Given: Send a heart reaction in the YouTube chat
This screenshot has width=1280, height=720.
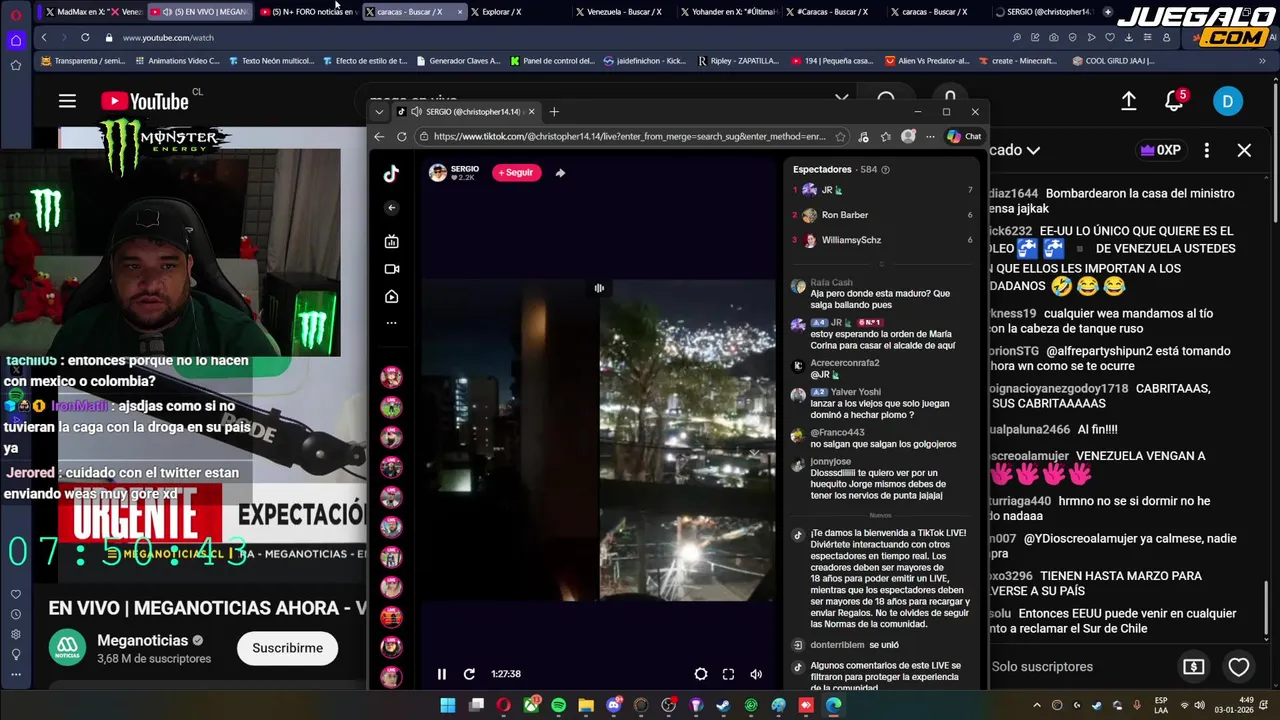Looking at the screenshot, I should [x=1239, y=667].
